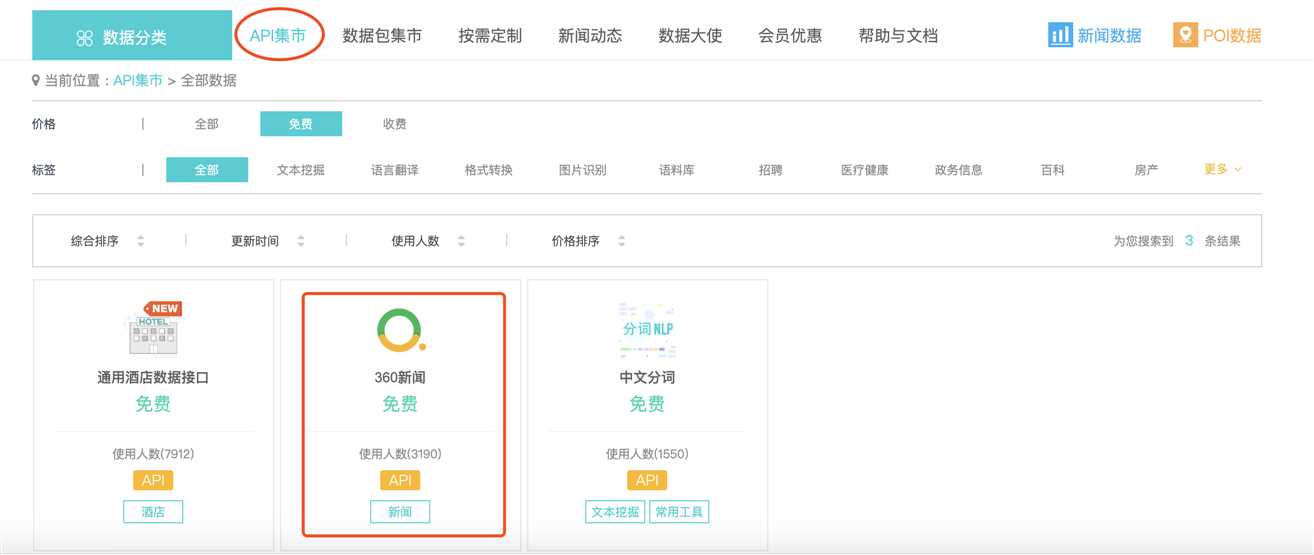This screenshot has height=555, width=1314.
Task: Open the 数据包集市 tab
Action: [x=382, y=36]
